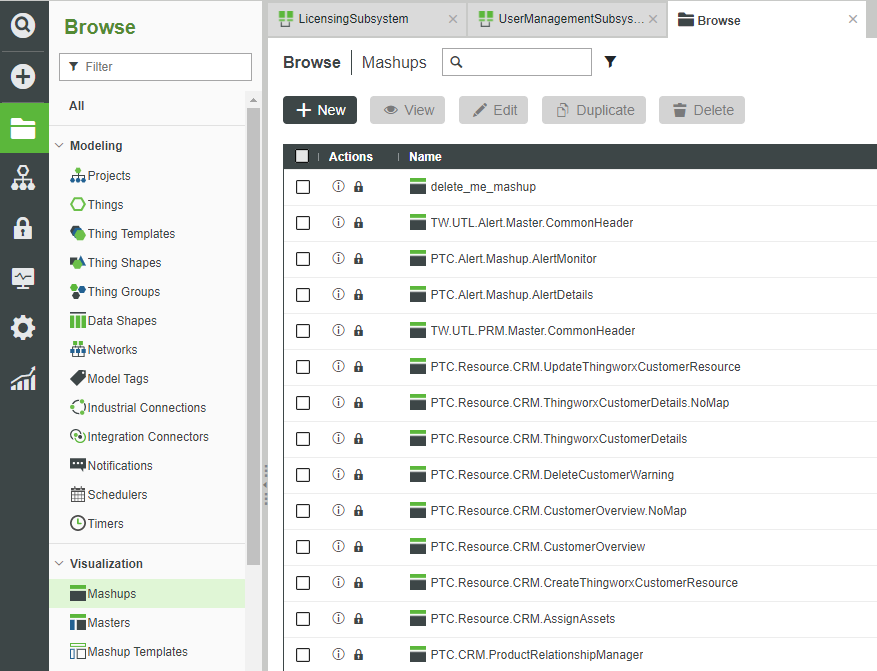The height and width of the screenshot is (671, 877).
Task: Select checkbox for PTC.Resource.CRM.CustomerOverview
Action: [303, 547]
